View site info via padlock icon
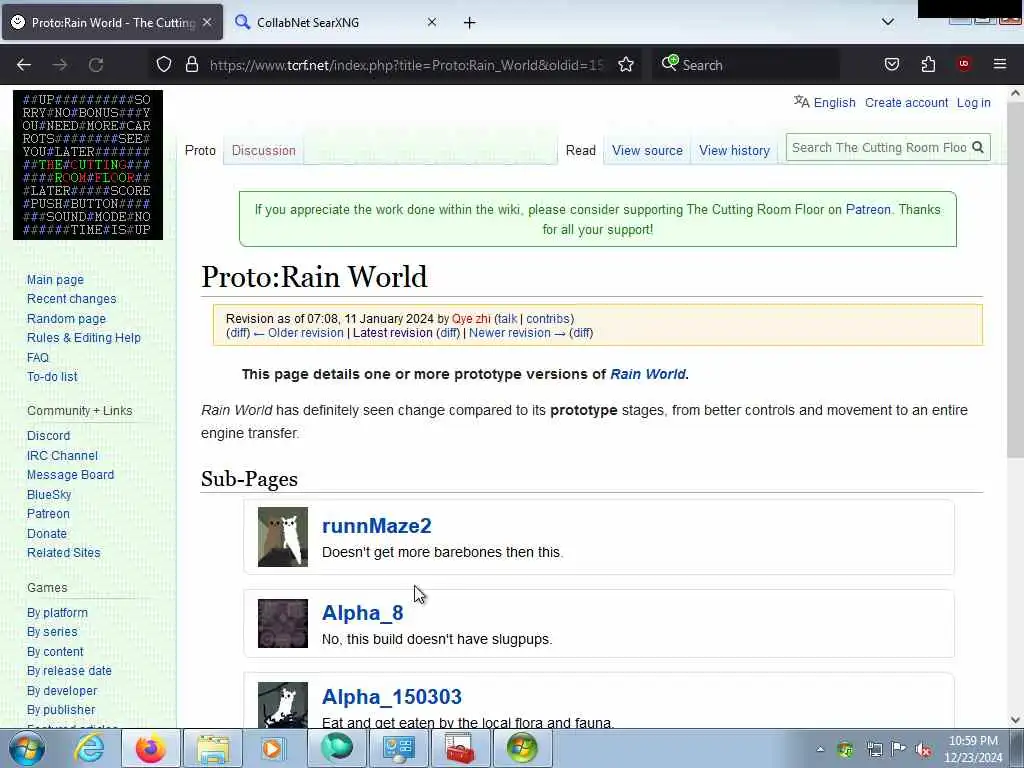1024x768 pixels. pos(191,65)
